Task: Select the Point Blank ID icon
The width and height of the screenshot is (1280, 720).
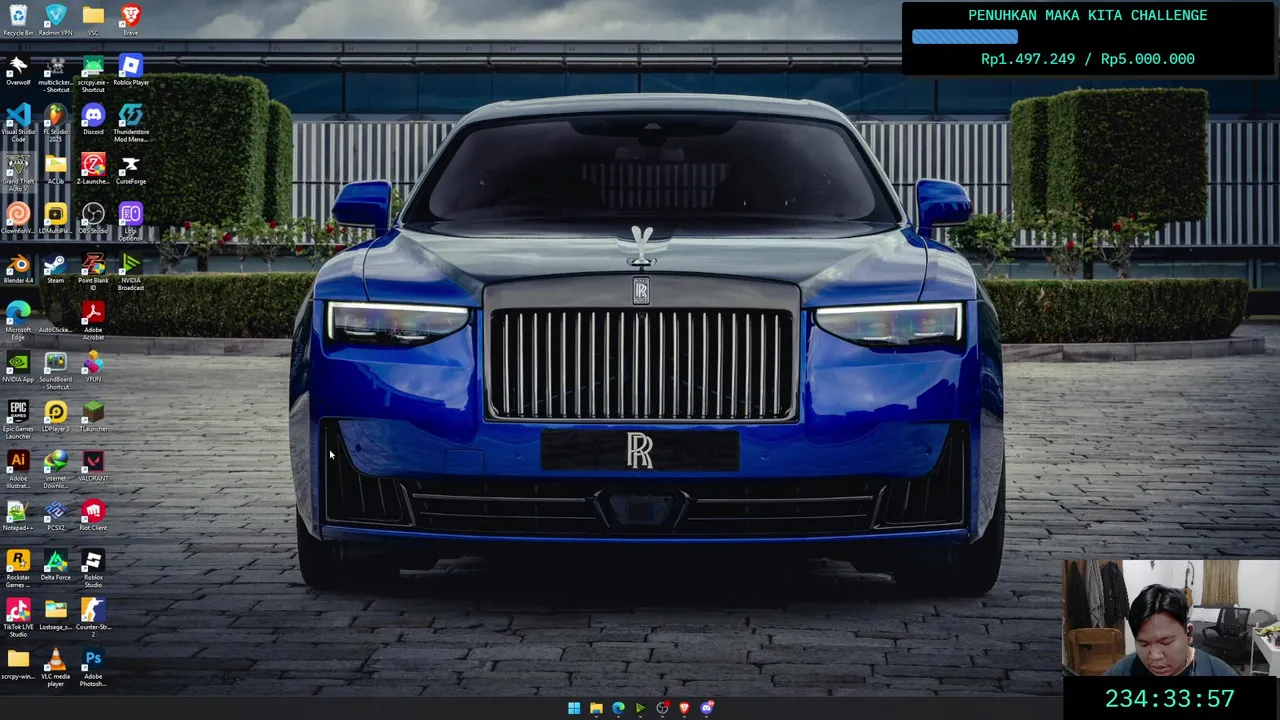Action: click(x=93, y=271)
